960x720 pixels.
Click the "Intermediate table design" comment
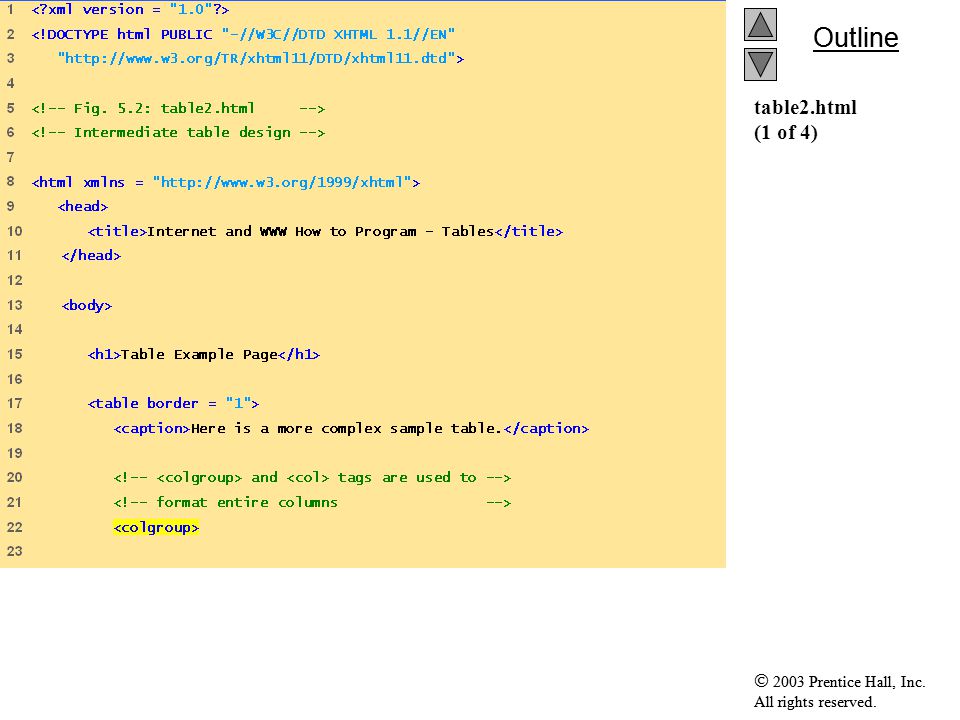178,132
